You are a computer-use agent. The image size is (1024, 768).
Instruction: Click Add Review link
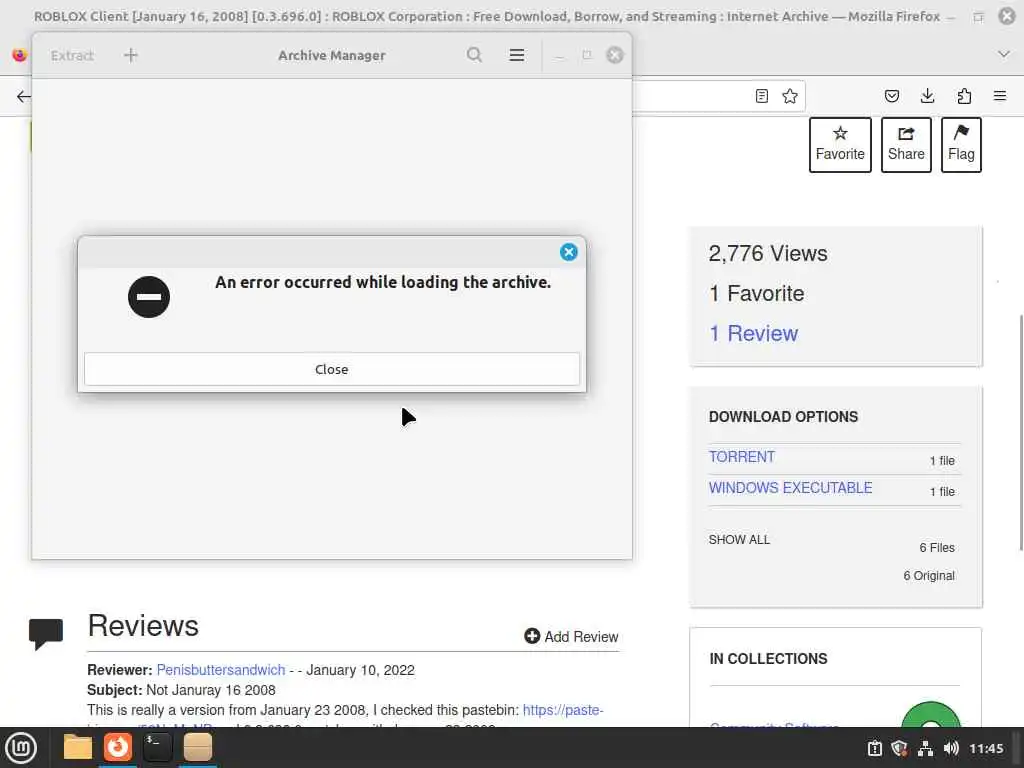pyautogui.click(x=571, y=636)
